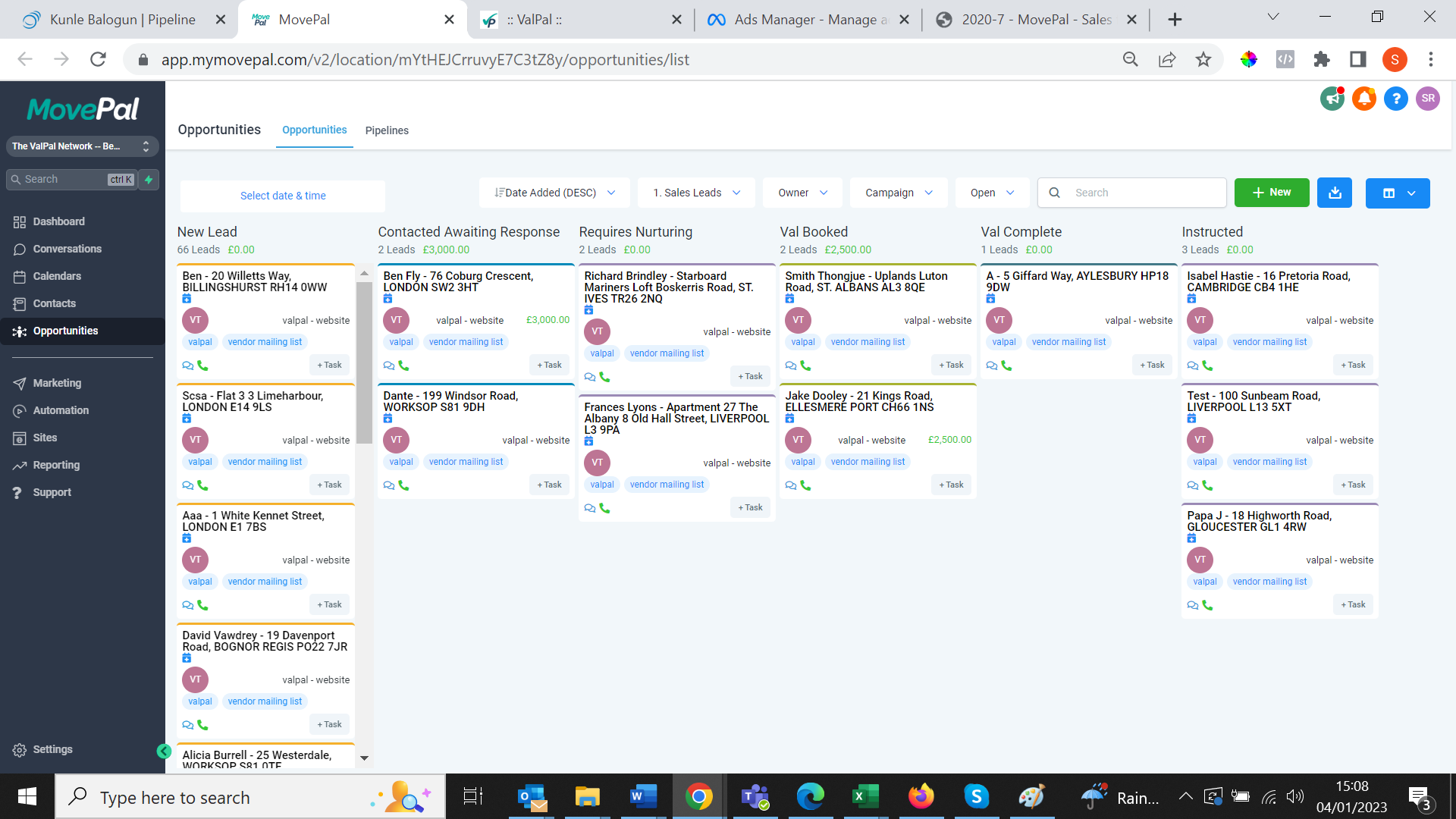Switch to the Ads Manager browser tab
This screenshot has width=1456, height=819.
(806, 19)
